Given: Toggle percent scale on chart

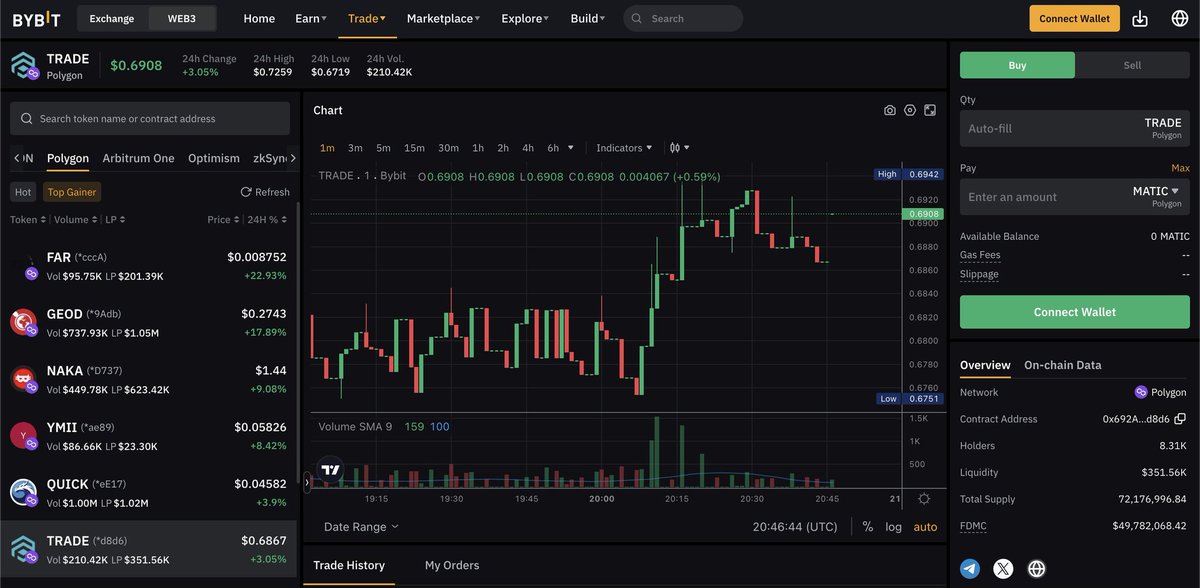Looking at the screenshot, I should [x=868, y=526].
